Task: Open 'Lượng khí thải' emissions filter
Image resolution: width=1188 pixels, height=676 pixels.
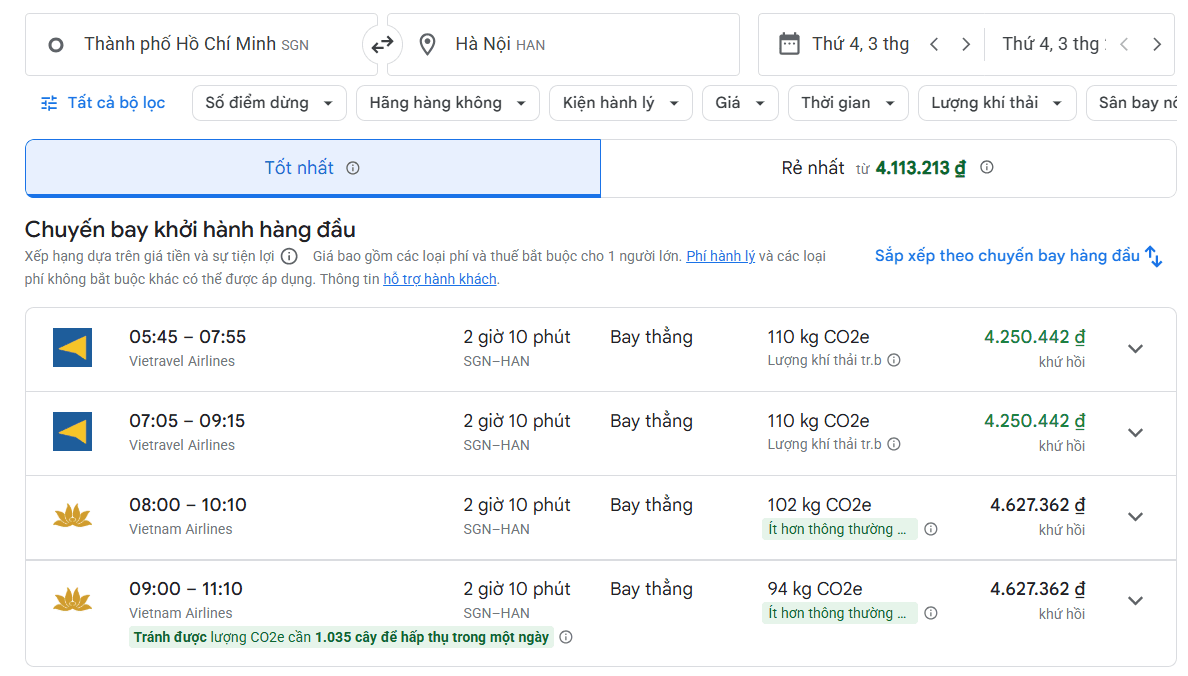Action: [997, 103]
